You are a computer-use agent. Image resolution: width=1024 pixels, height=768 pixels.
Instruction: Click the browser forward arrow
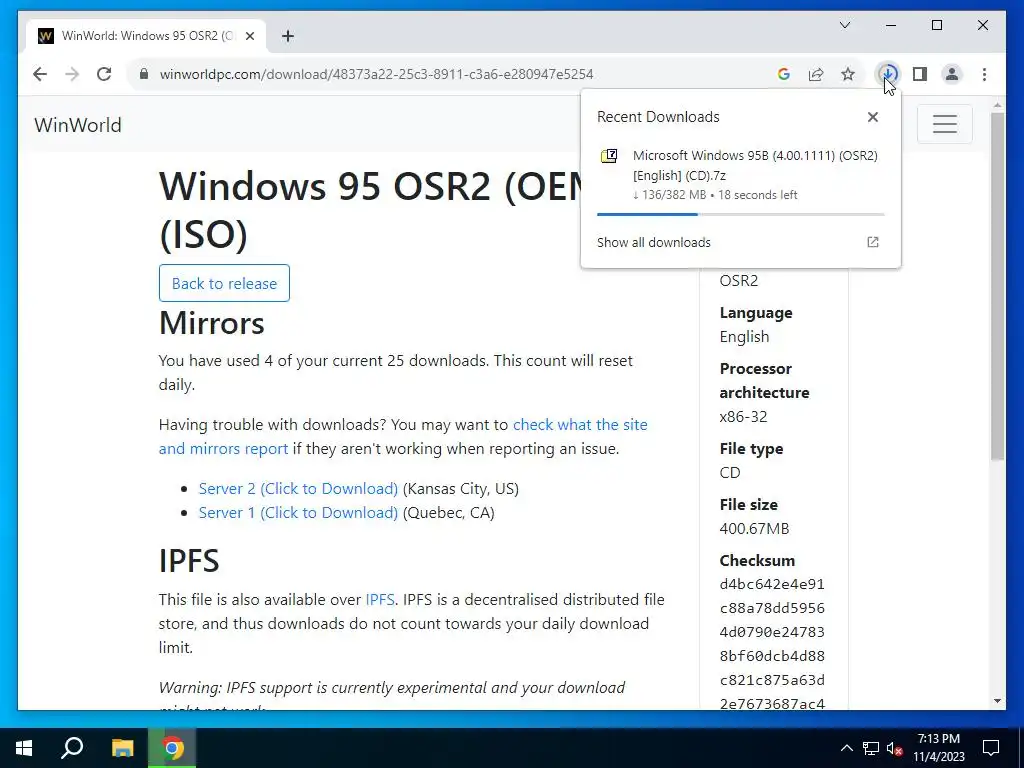point(72,74)
